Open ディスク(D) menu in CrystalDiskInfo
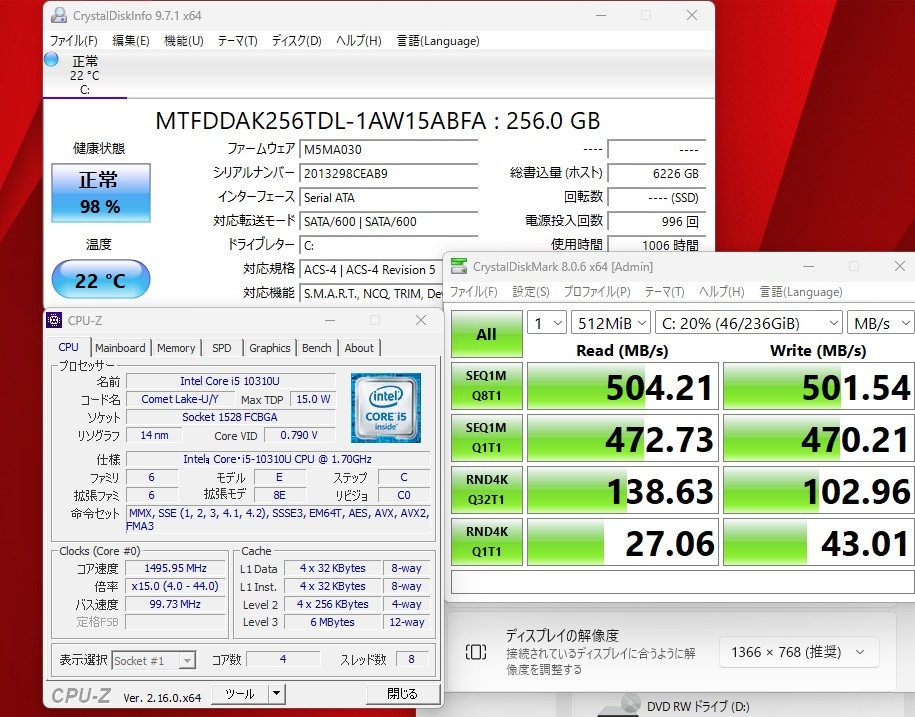 coord(296,41)
